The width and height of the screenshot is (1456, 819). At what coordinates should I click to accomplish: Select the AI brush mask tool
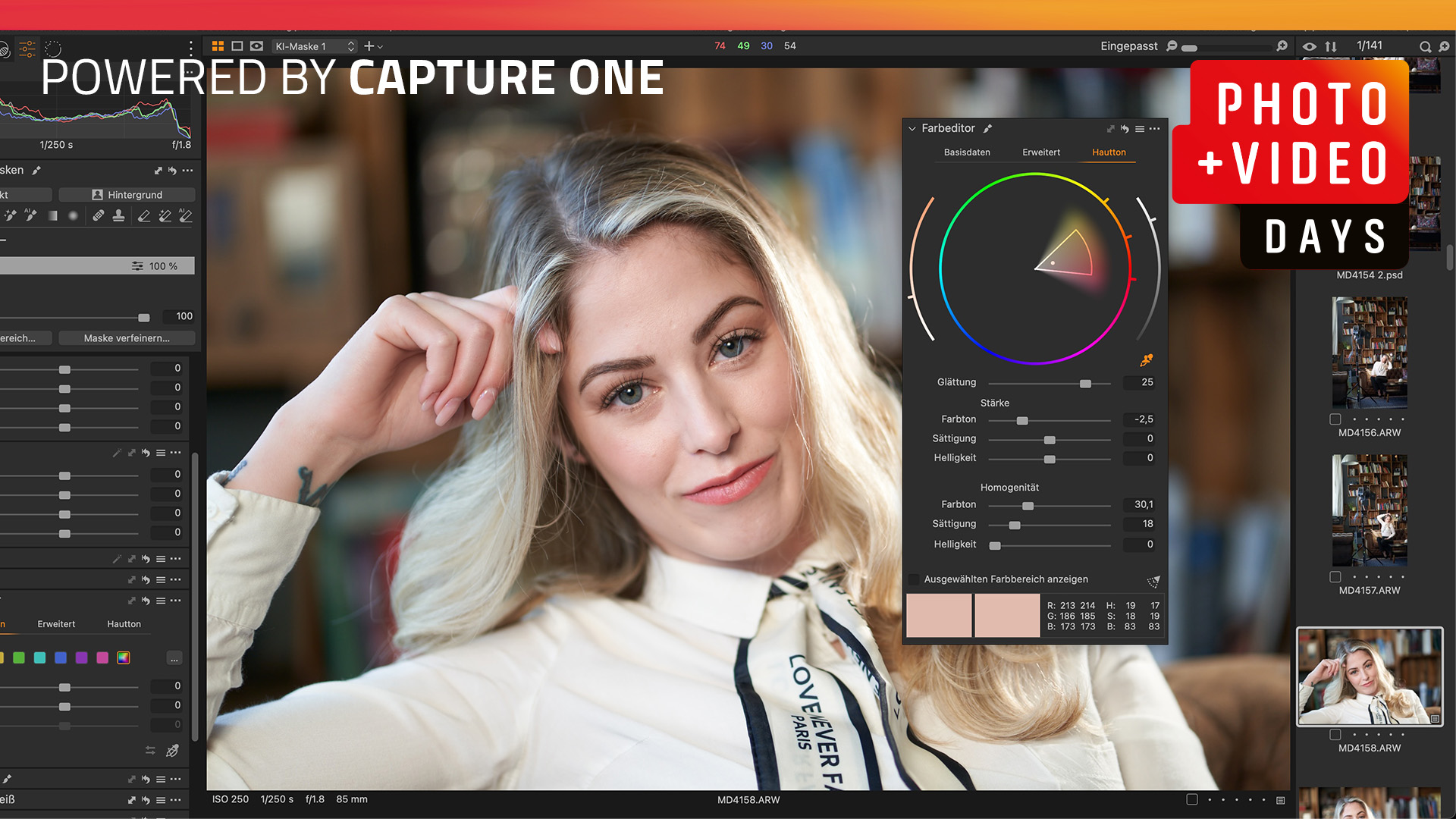(30, 216)
